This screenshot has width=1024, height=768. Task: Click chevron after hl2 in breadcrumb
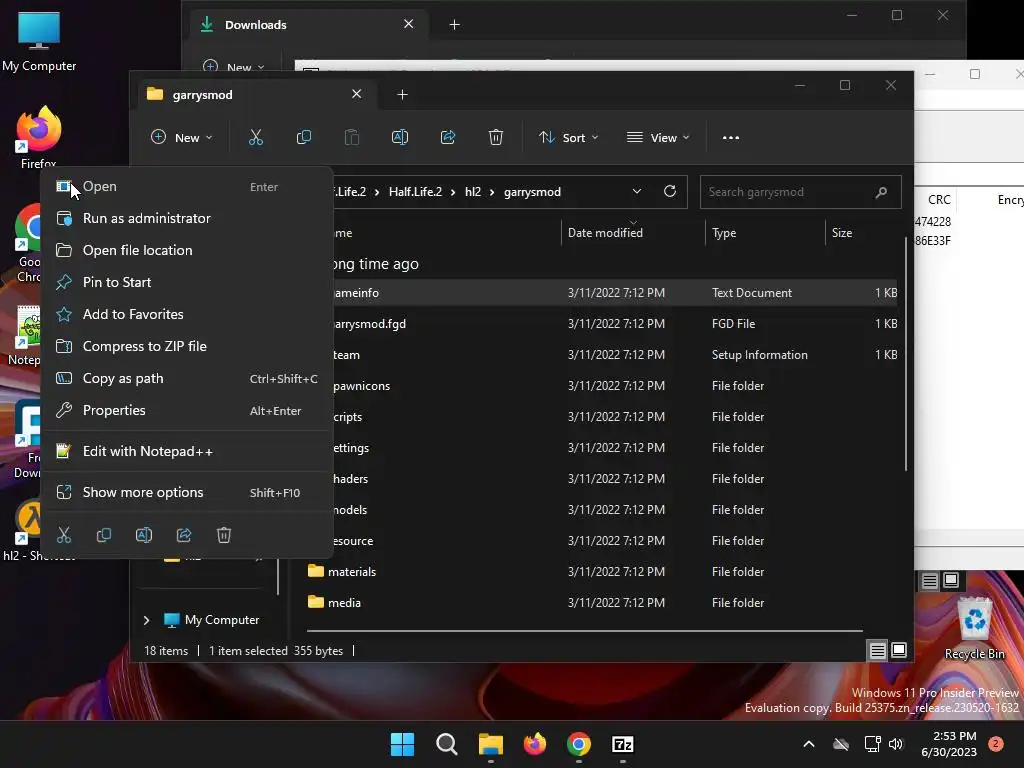(492, 192)
